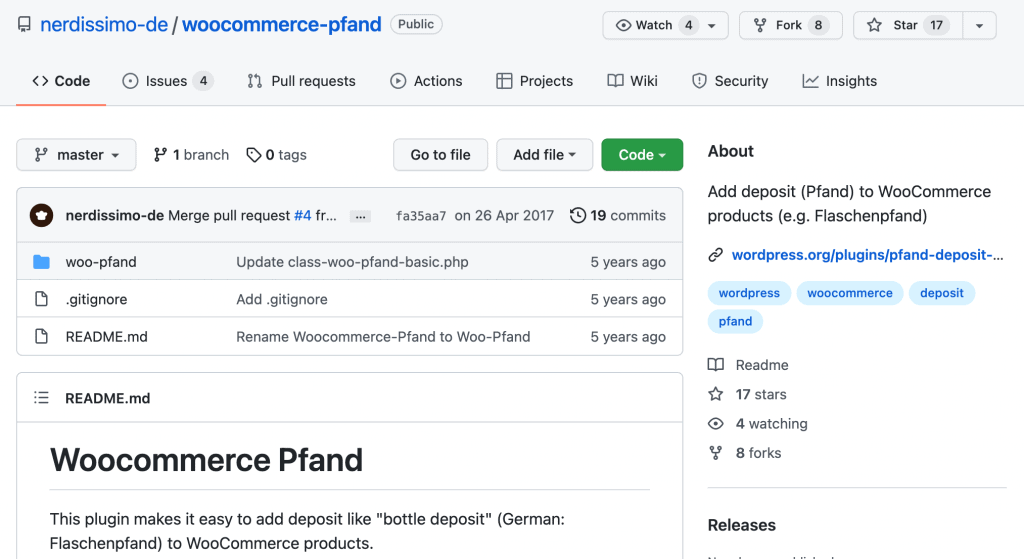The width and height of the screenshot is (1024, 559).
Task: Jump to Readme from About sidebar
Action: click(748, 365)
